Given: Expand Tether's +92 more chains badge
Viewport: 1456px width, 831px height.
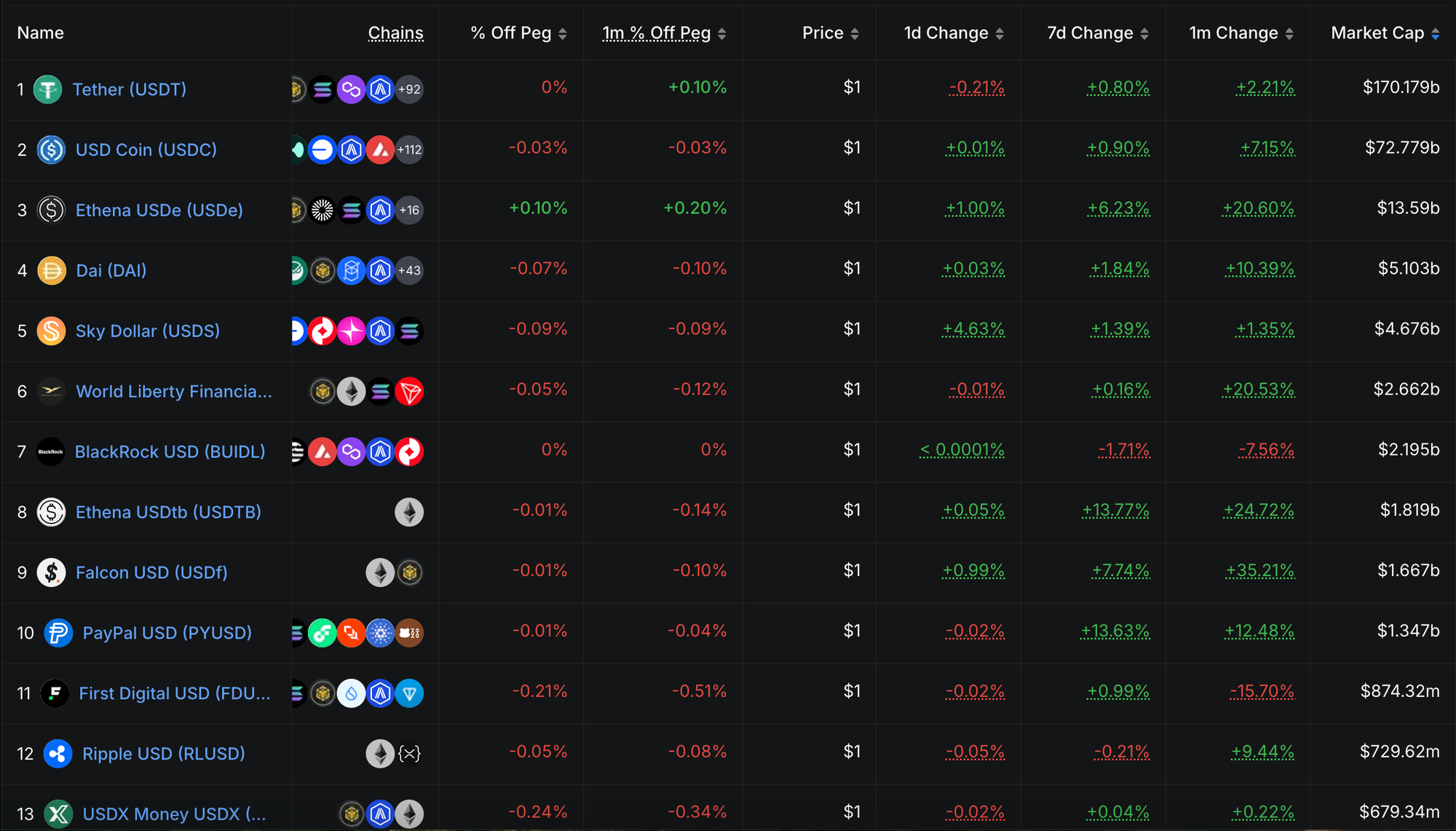Looking at the screenshot, I should pyautogui.click(x=410, y=90).
